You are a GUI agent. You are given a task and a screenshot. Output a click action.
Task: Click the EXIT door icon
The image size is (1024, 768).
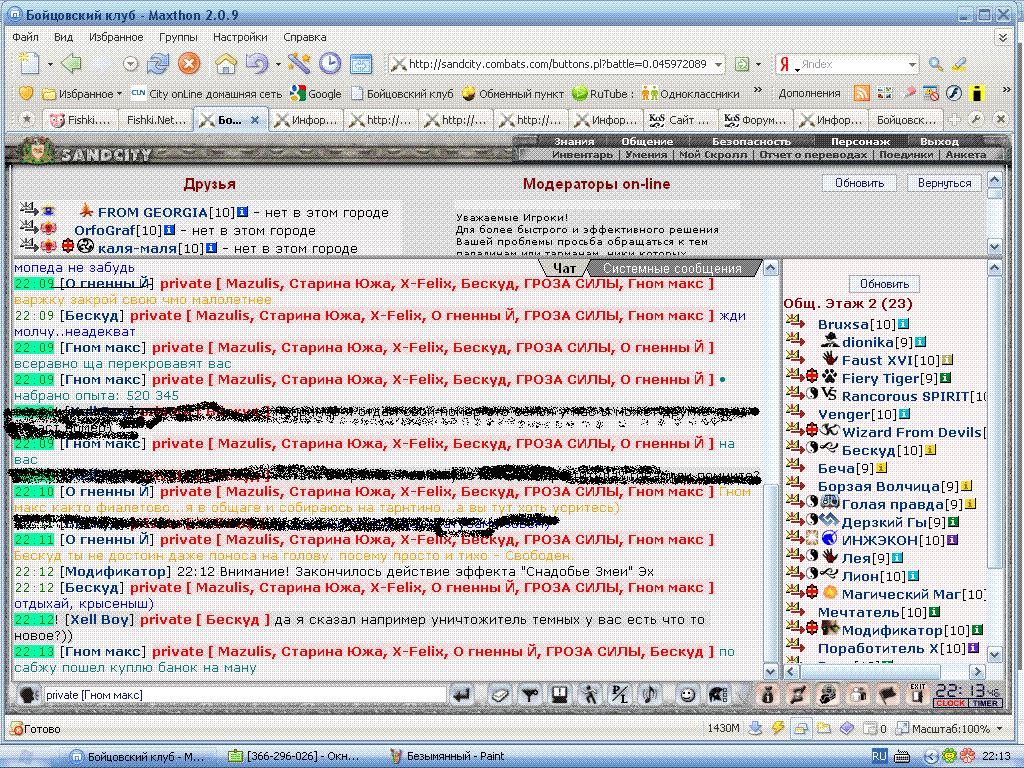(918, 695)
